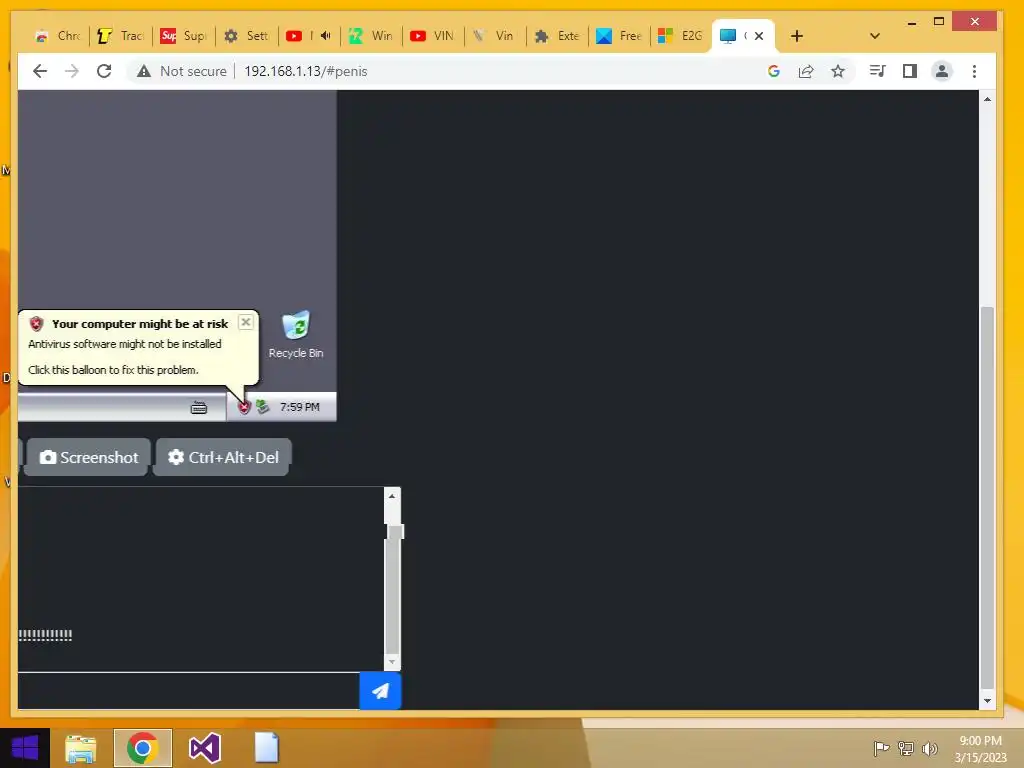Image resolution: width=1024 pixels, height=768 pixels.
Task: Click the chat box scroll down arrow
Action: click(x=392, y=662)
